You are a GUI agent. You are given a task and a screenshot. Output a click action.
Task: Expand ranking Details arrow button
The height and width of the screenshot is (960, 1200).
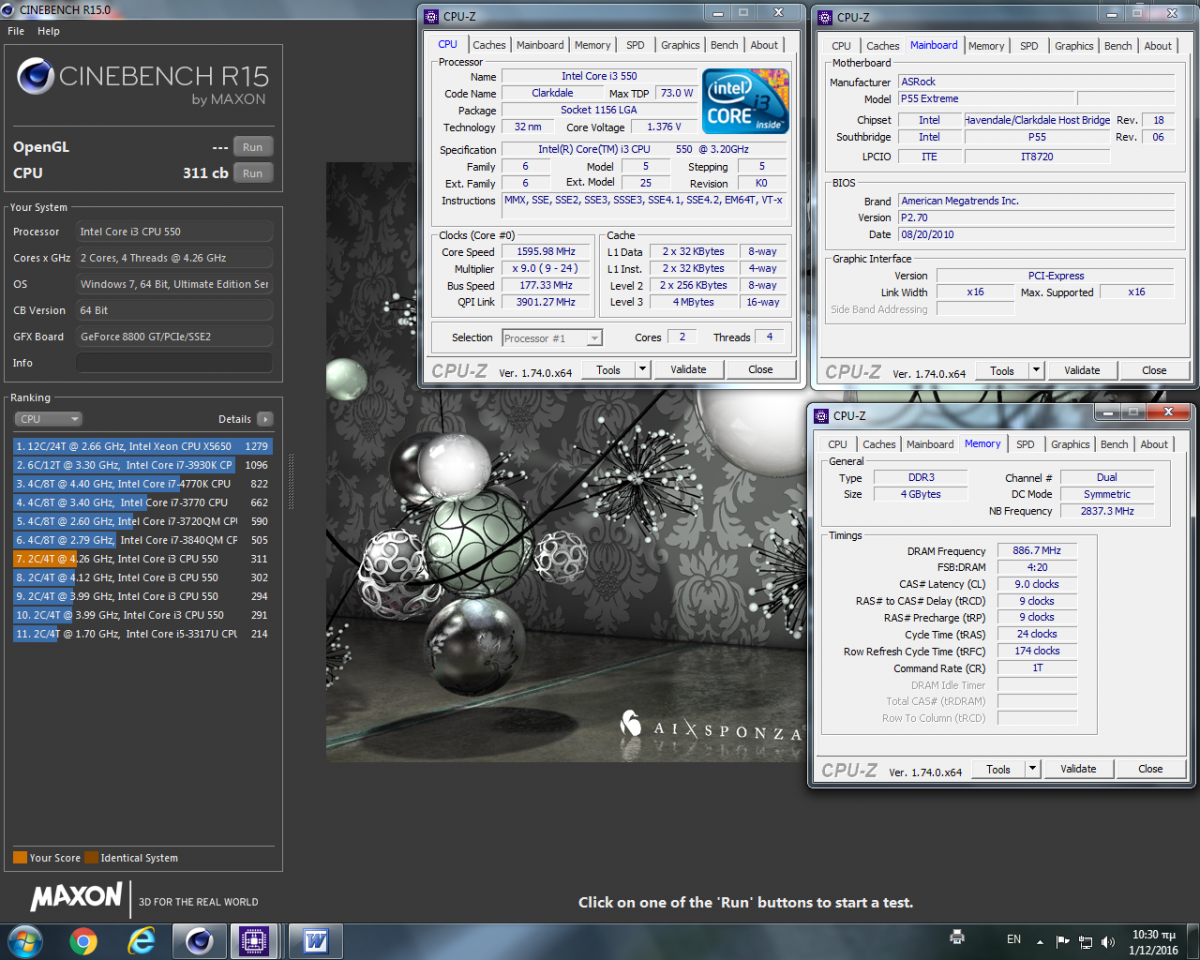coord(265,419)
